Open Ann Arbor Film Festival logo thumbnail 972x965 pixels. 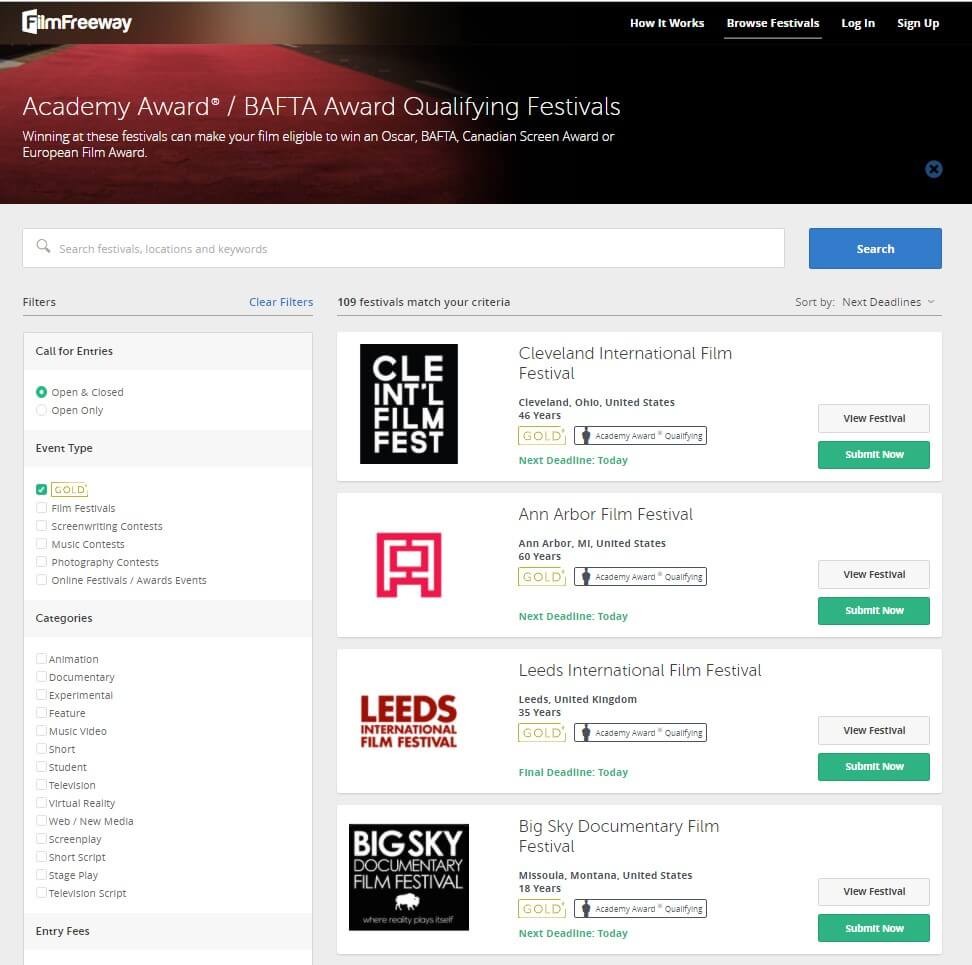click(x=409, y=565)
